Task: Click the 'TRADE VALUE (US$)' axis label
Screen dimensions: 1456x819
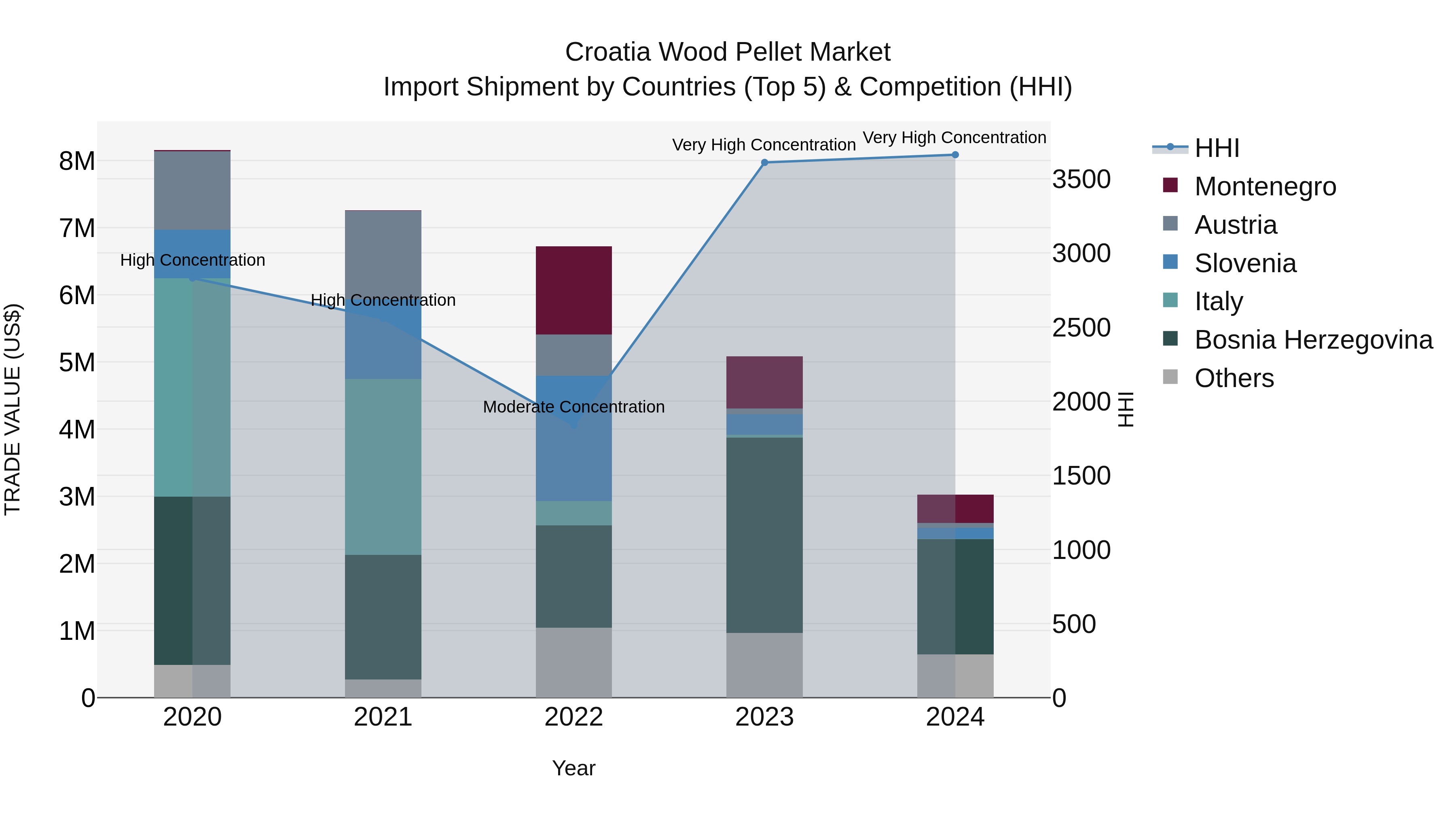Action: click(x=13, y=409)
